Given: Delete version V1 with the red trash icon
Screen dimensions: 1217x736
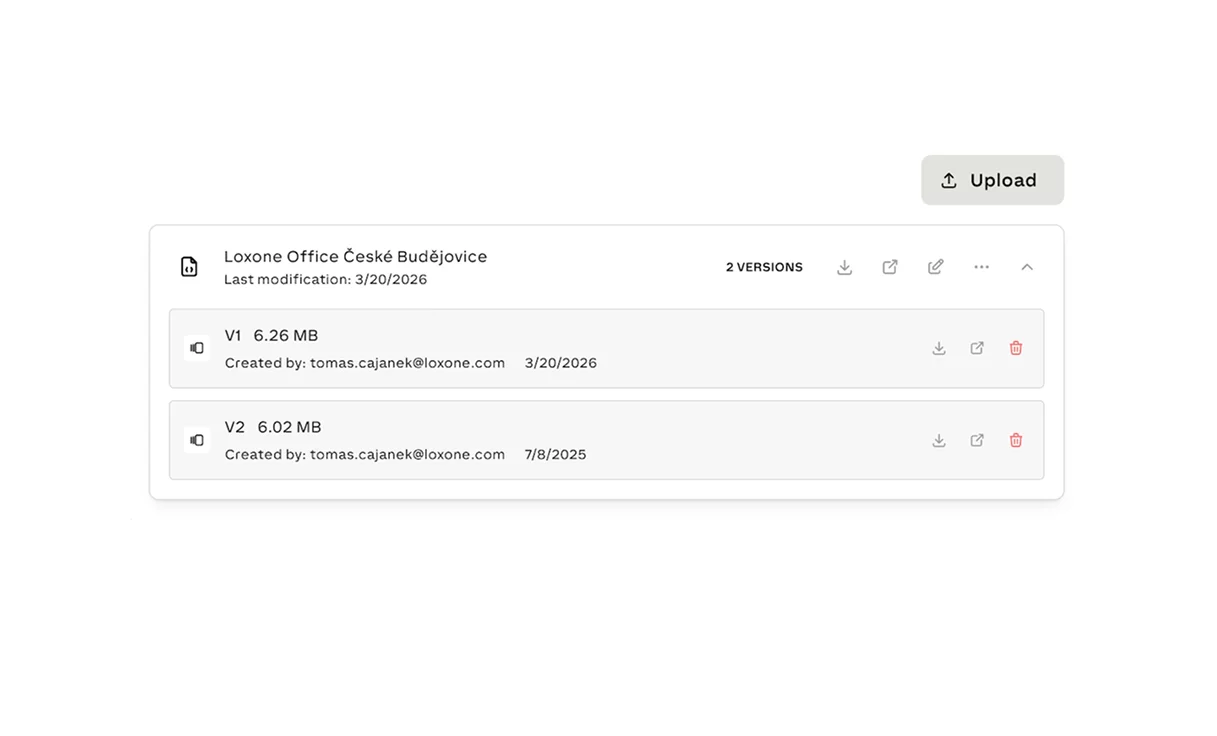Looking at the screenshot, I should pos(1016,348).
